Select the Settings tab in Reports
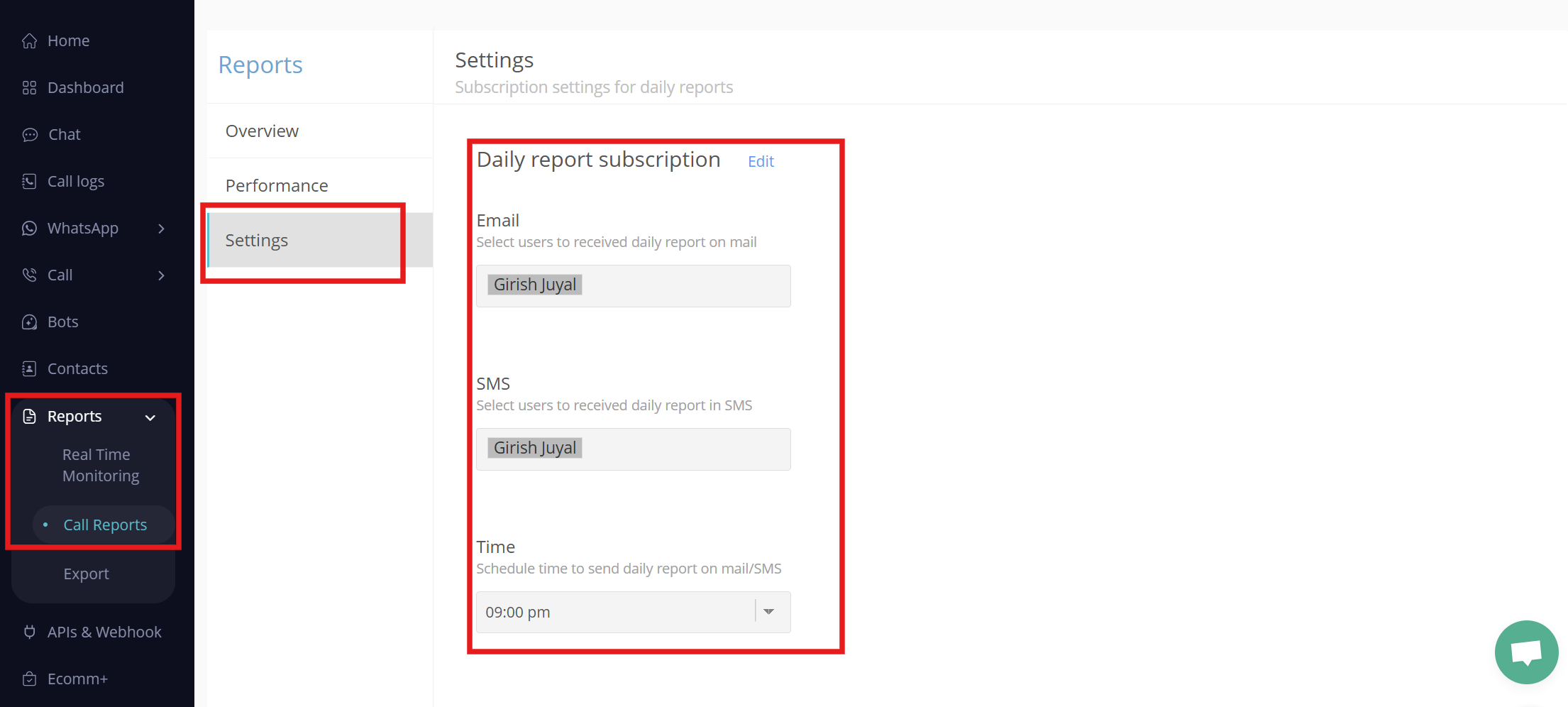 256,241
